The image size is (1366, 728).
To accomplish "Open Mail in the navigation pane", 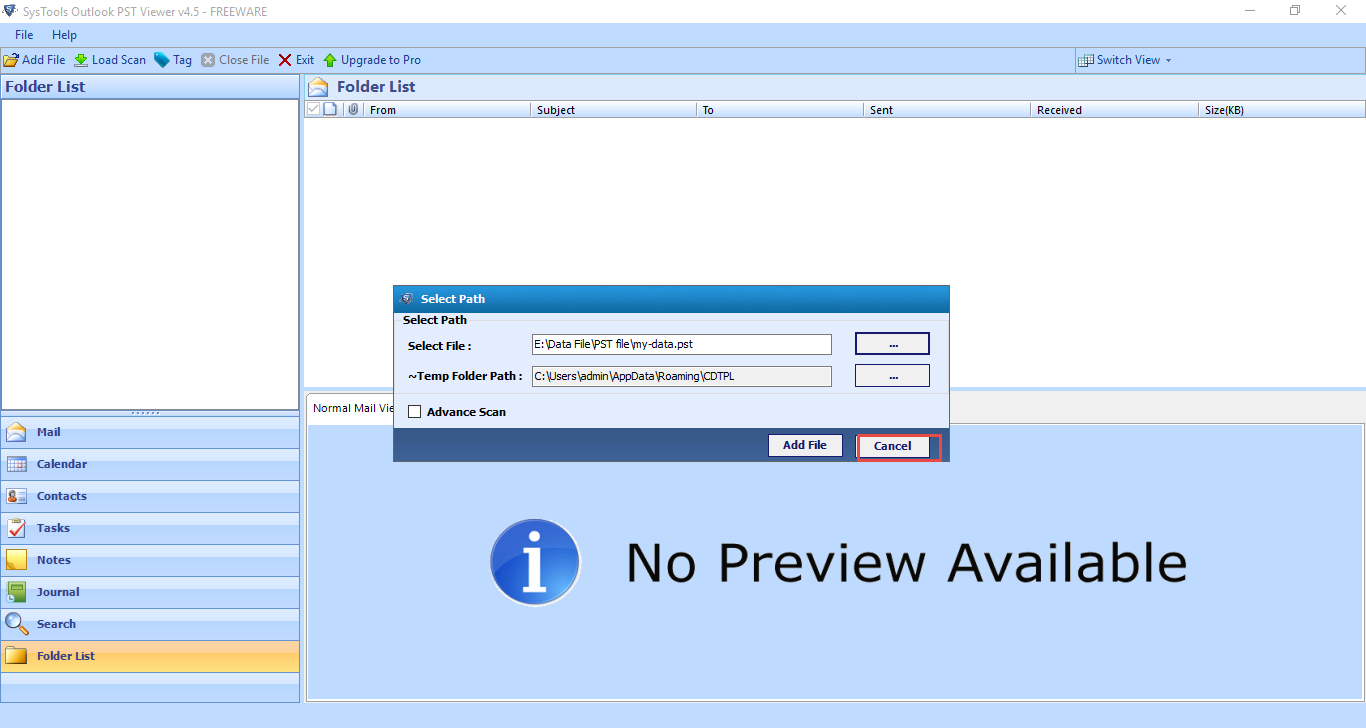I will (x=48, y=432).
